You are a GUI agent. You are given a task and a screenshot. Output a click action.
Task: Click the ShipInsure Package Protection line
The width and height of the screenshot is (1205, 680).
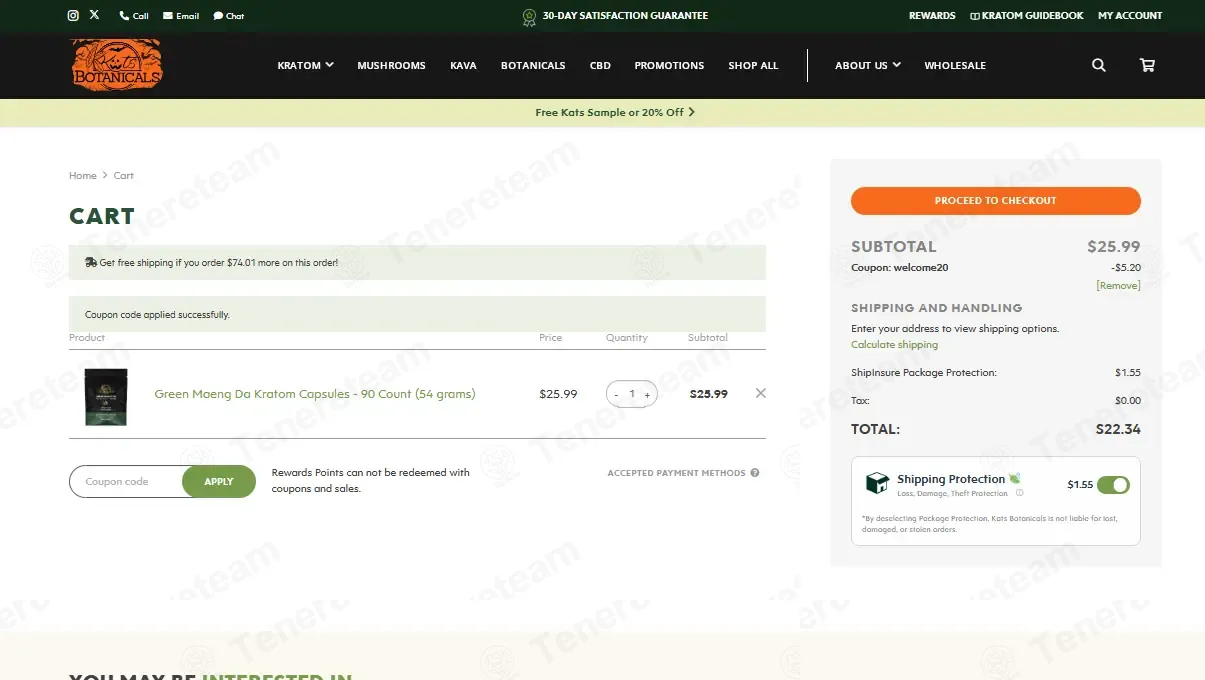(x=996, y=372)
